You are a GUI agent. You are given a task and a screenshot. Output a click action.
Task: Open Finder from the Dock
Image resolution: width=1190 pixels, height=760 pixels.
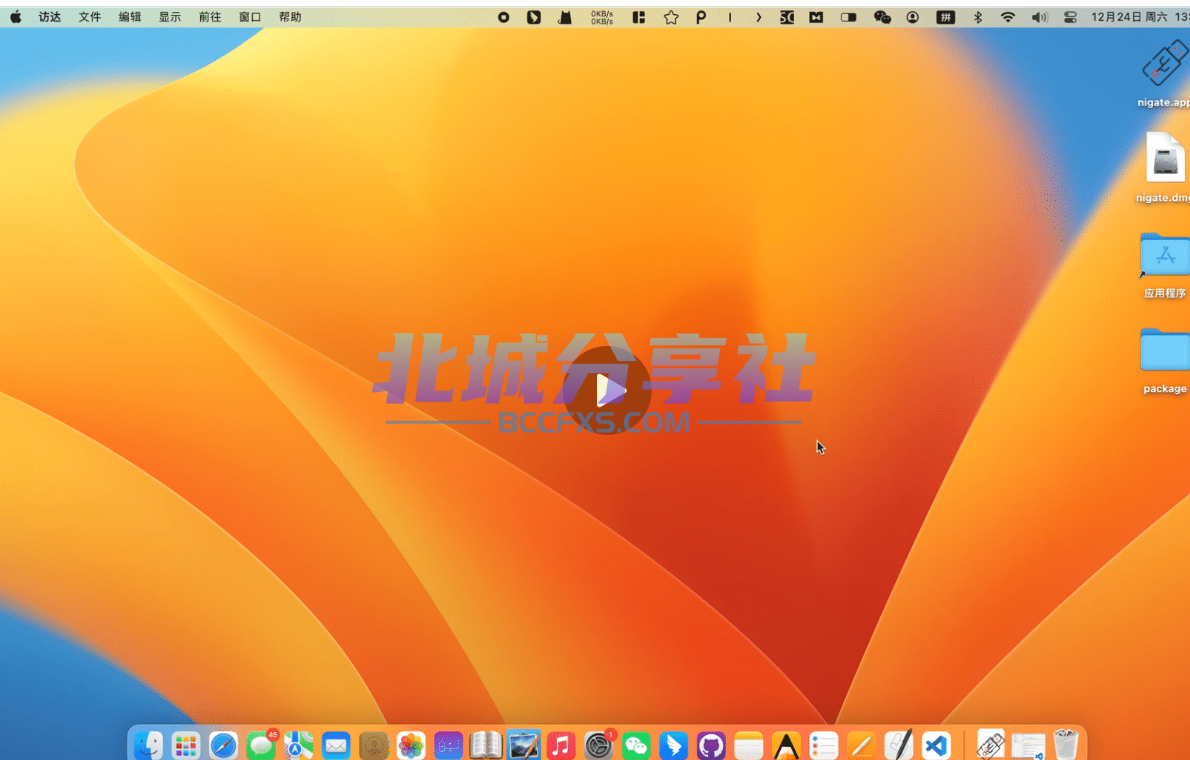click(149, 746)
